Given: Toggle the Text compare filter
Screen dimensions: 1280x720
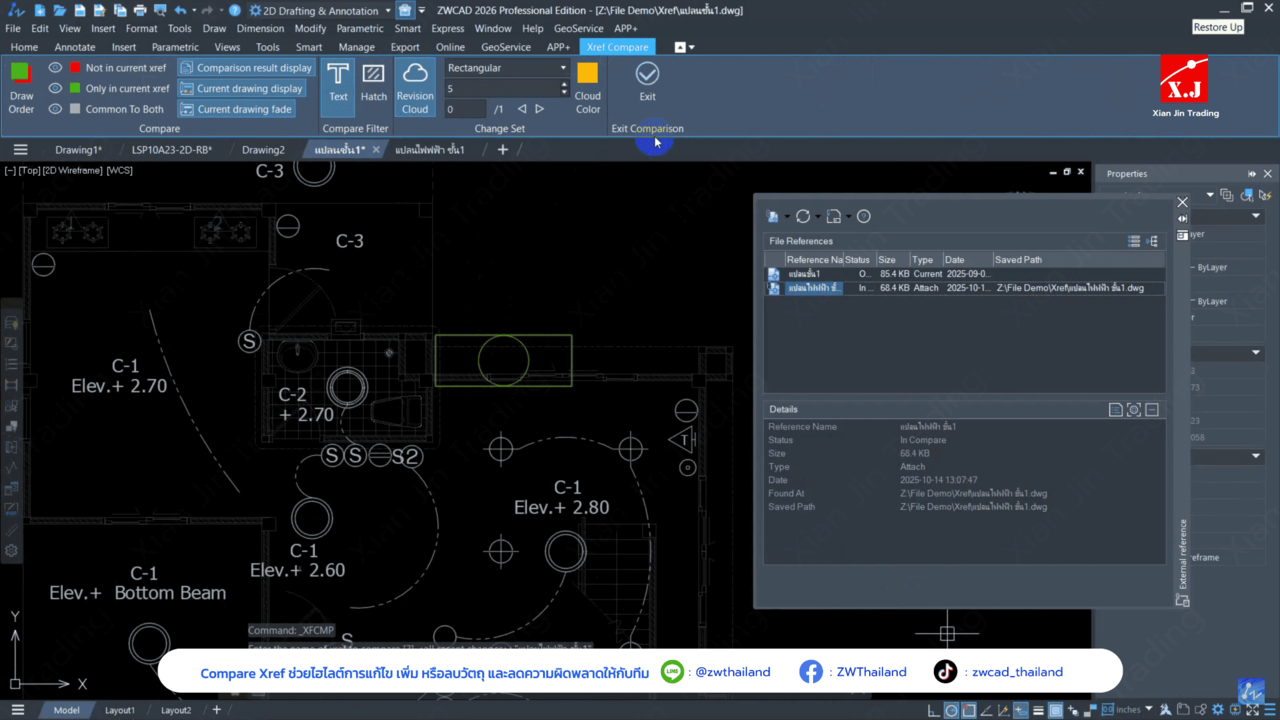Looking at the screenshot, I should coord(338,84).
